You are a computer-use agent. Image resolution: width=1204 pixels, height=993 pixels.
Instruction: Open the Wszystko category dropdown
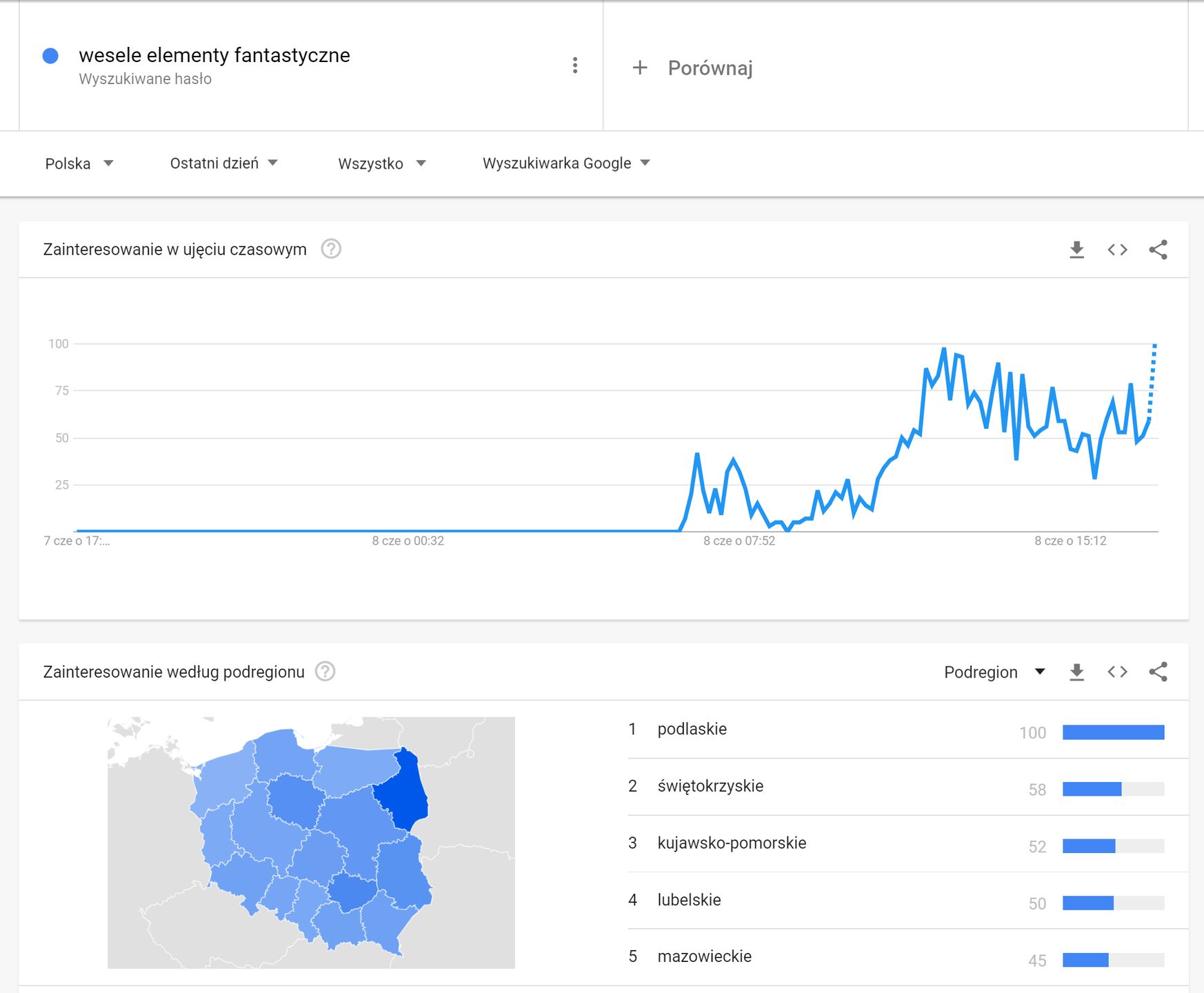point(381,163)
